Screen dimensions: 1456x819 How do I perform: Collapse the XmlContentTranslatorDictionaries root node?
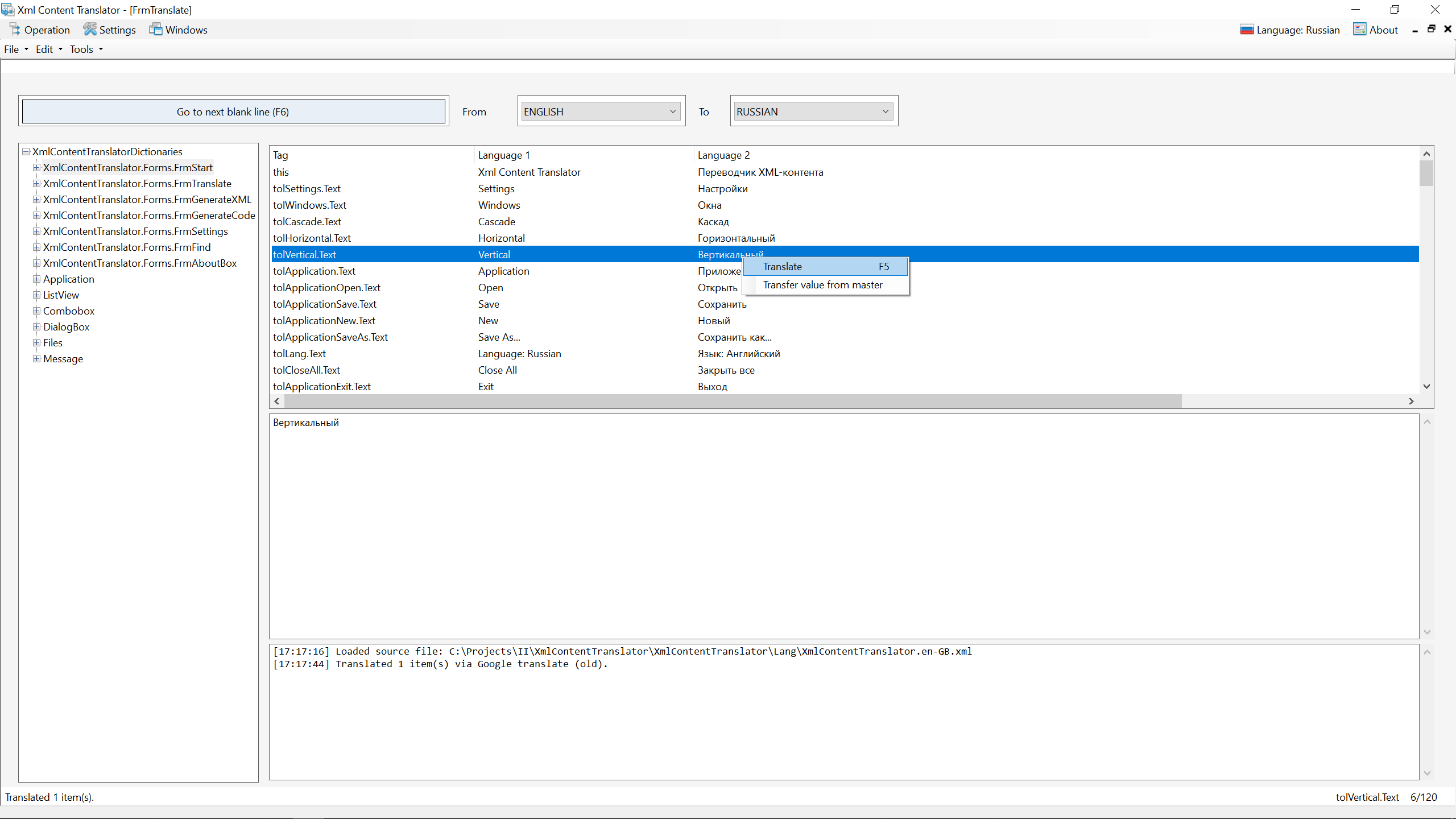26,152
